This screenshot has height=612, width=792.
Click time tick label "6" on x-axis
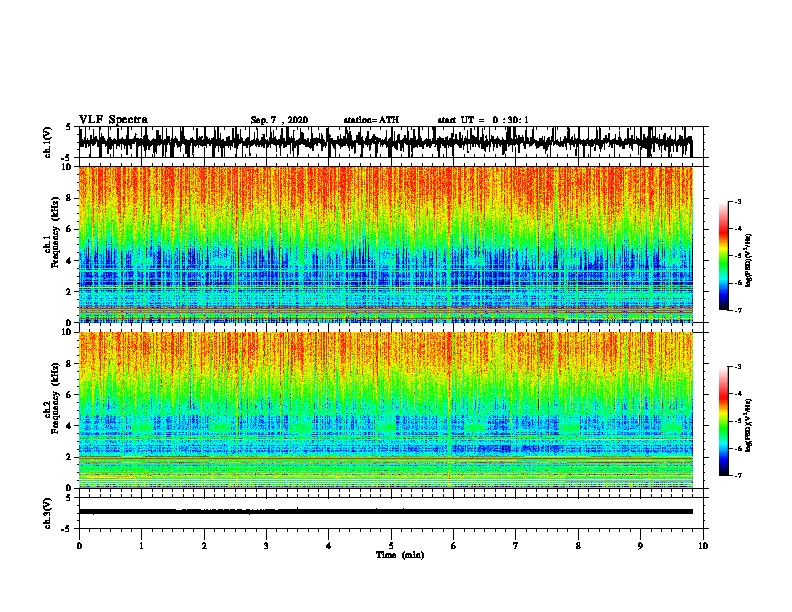pyautogui.click(x=454, y=546)
